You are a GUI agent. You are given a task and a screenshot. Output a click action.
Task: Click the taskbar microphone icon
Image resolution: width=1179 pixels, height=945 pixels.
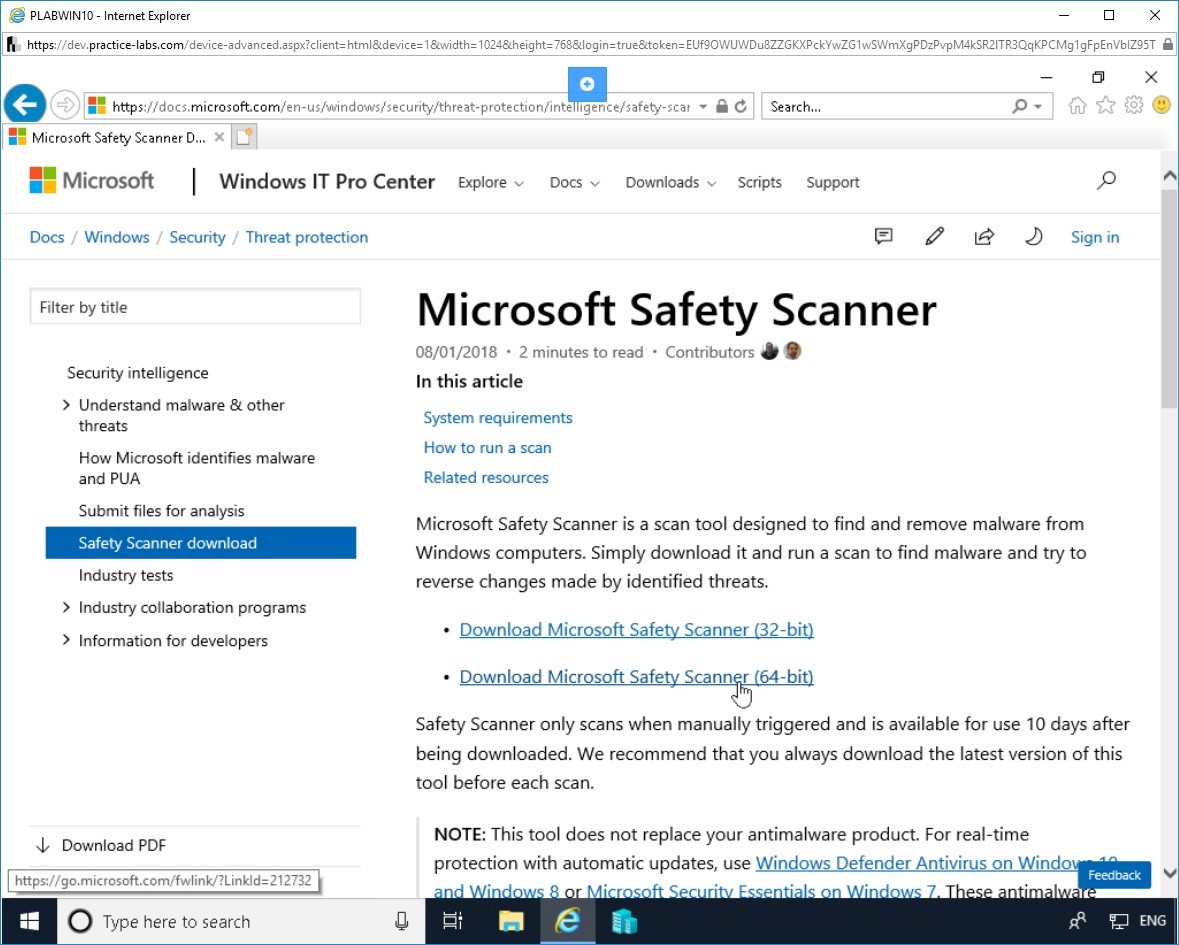402,921
